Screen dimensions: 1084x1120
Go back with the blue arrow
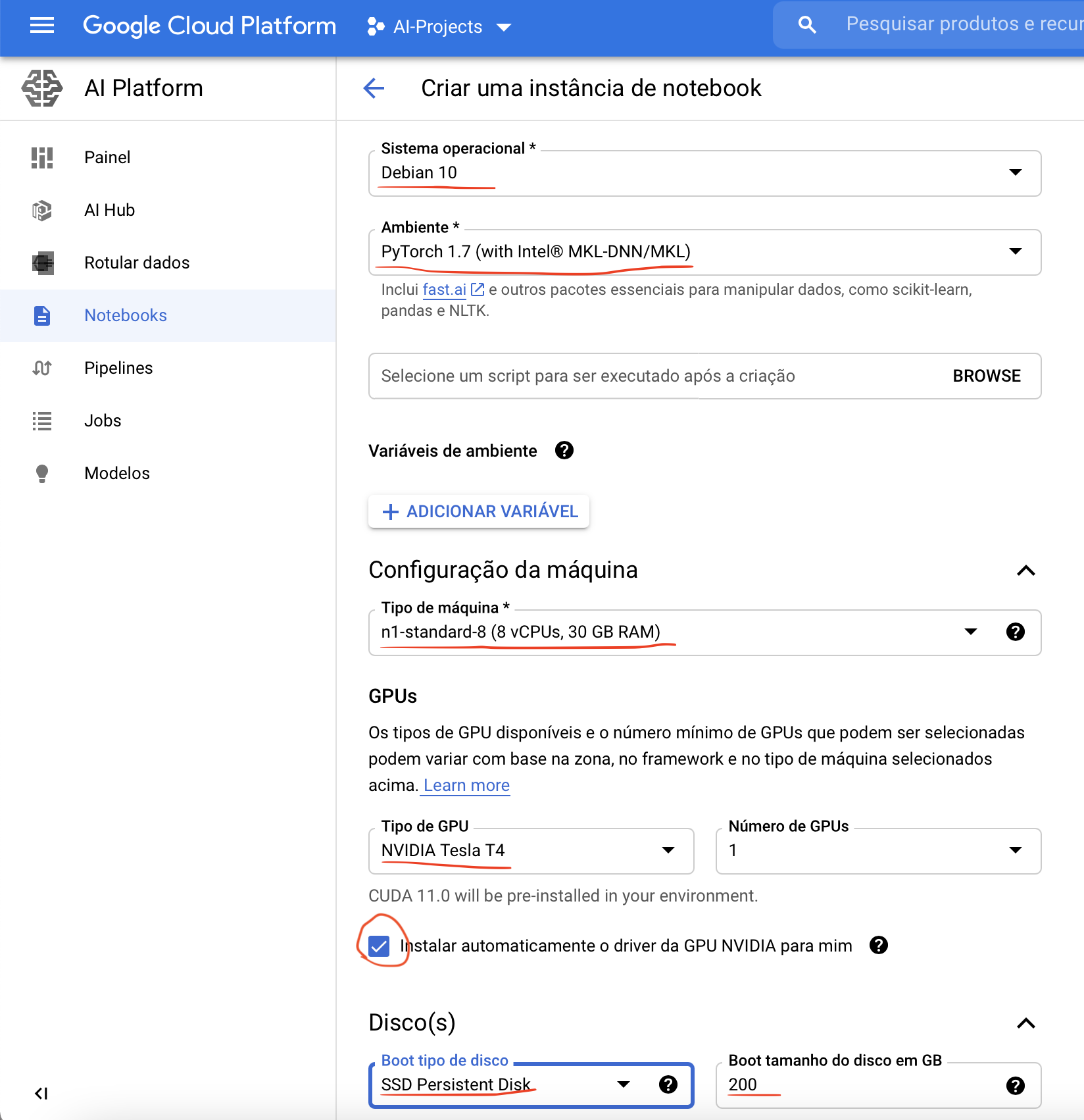pos(374,88)
